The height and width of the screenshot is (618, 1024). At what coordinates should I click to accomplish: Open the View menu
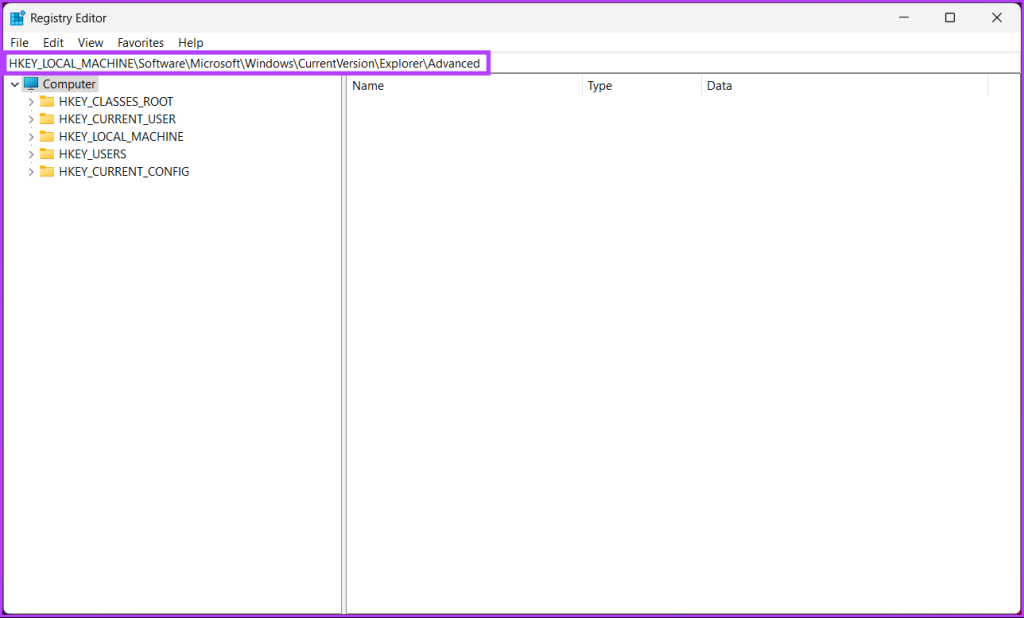click(90, 42)
